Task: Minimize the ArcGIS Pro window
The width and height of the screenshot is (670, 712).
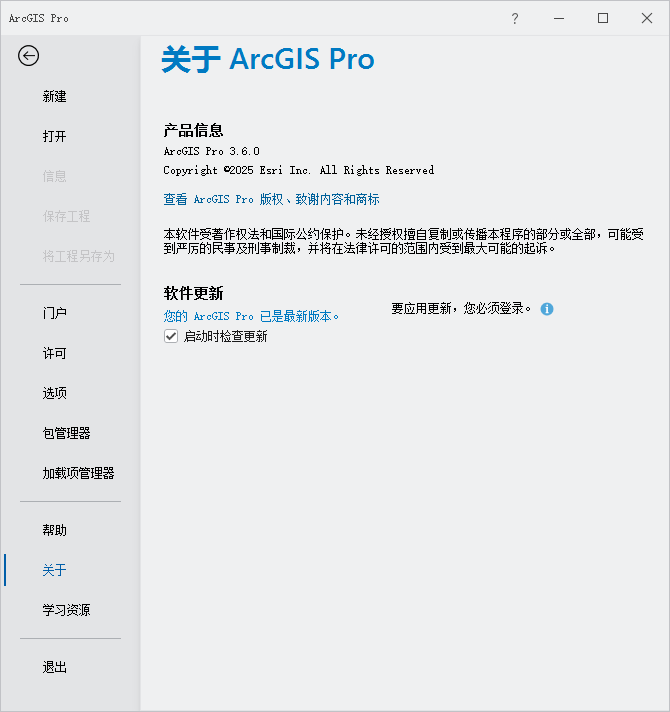Action: coord(559,18)
